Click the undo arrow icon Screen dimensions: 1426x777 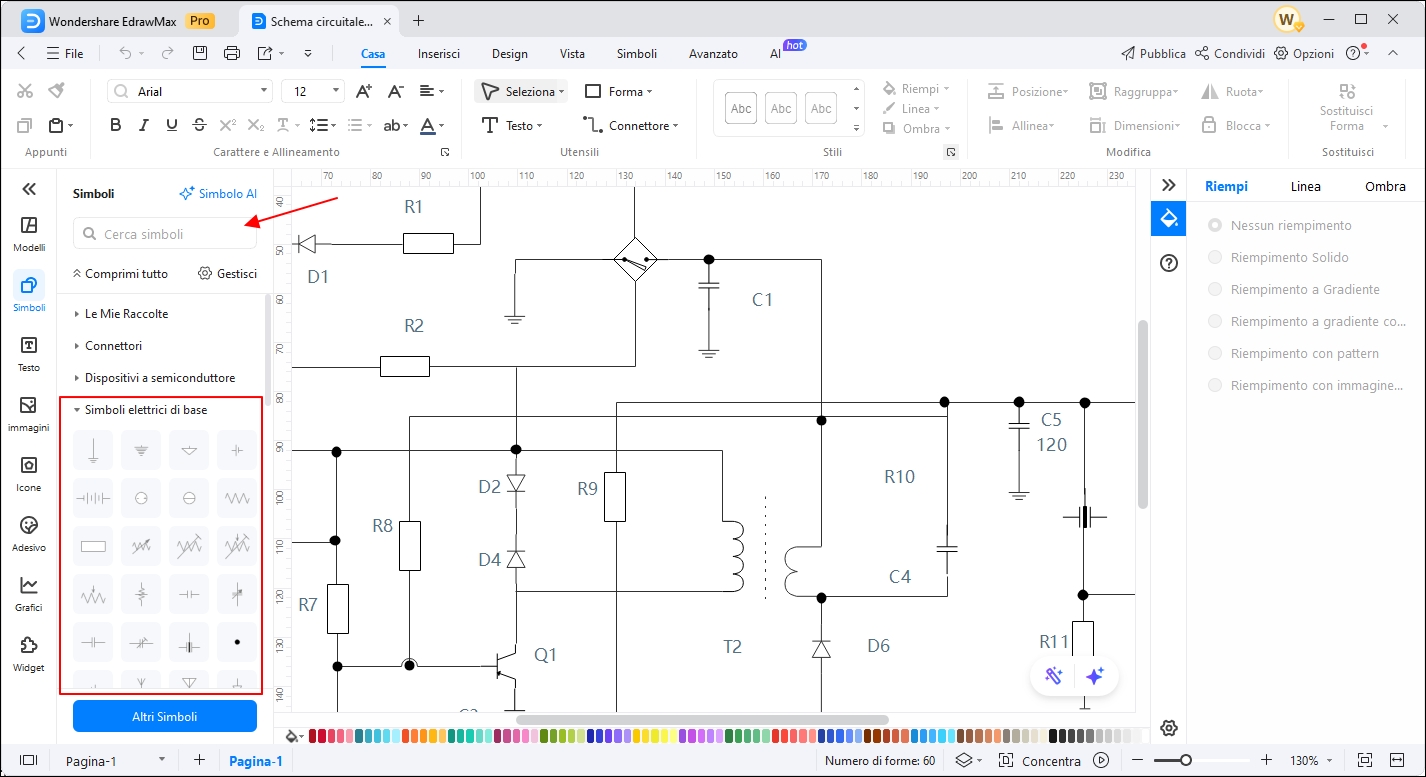[125, 53]
